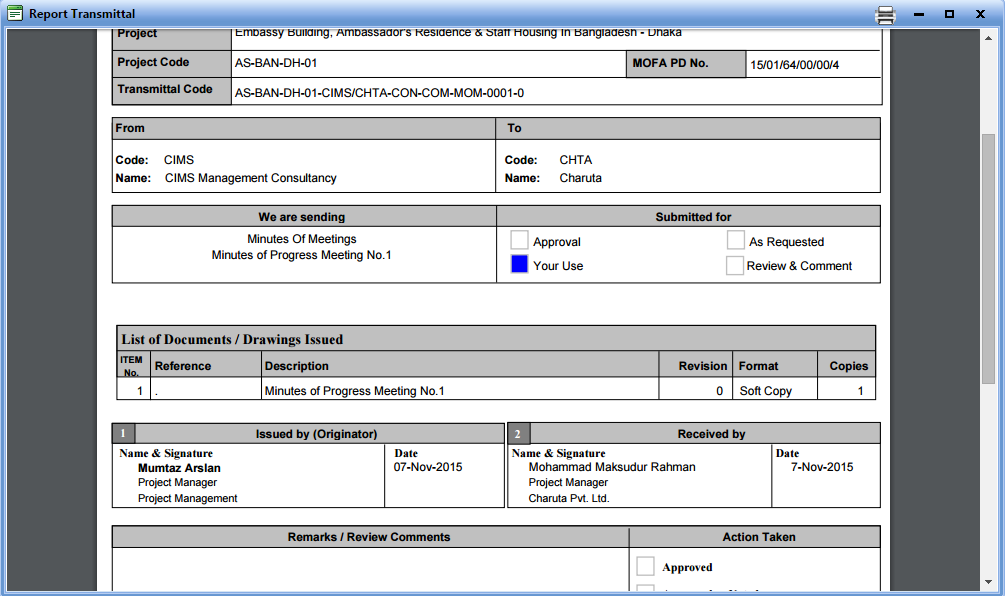Minimize the Report Transmittal window
The image size is (1005, 596).
[919, 14]
